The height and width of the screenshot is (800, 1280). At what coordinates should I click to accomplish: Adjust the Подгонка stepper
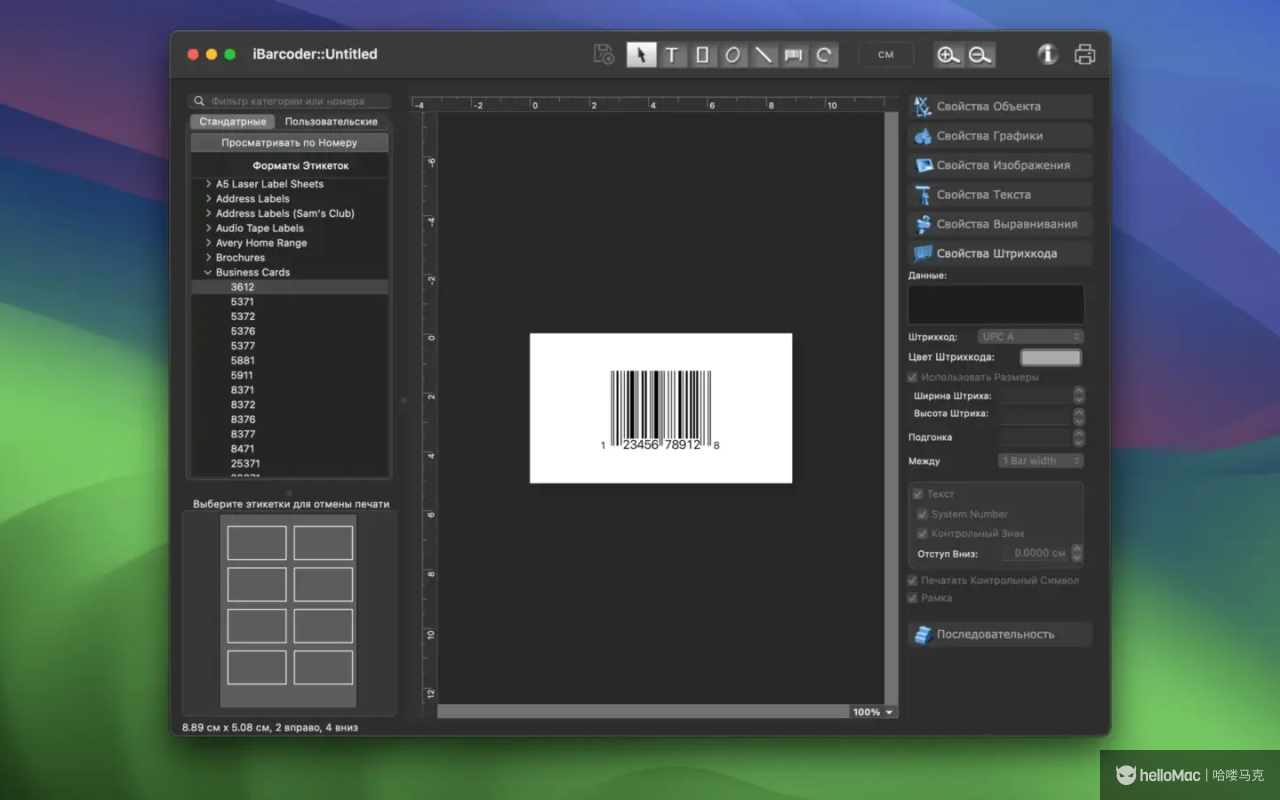pos(1079,438)
